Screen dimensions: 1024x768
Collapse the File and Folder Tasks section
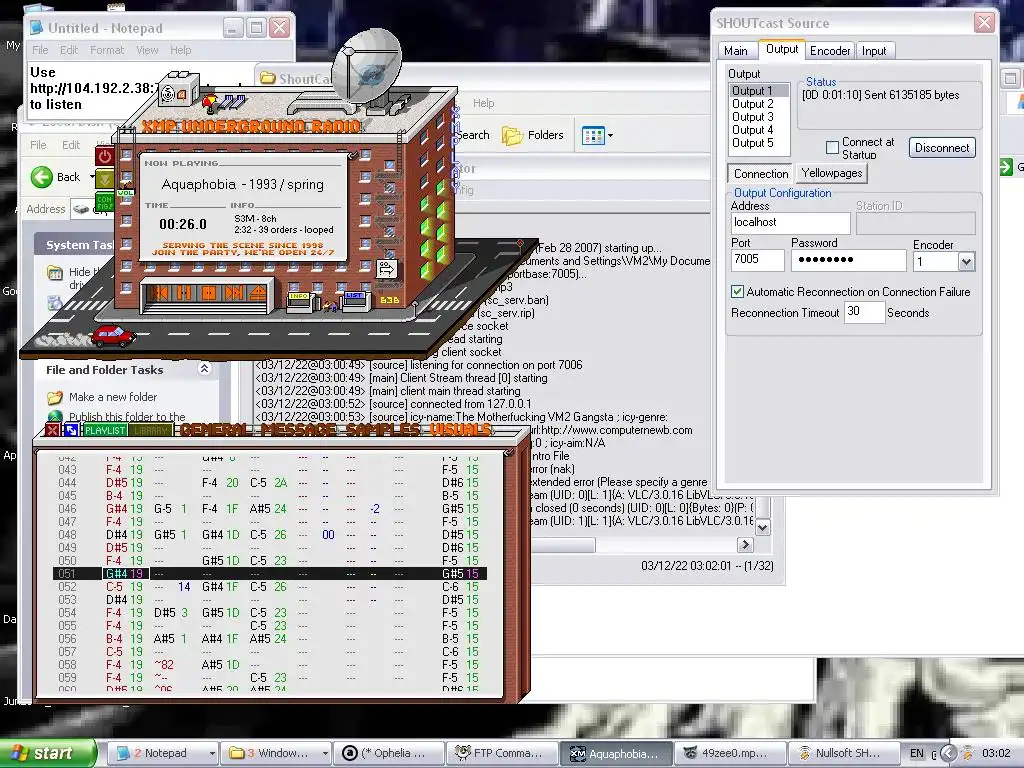204,369
